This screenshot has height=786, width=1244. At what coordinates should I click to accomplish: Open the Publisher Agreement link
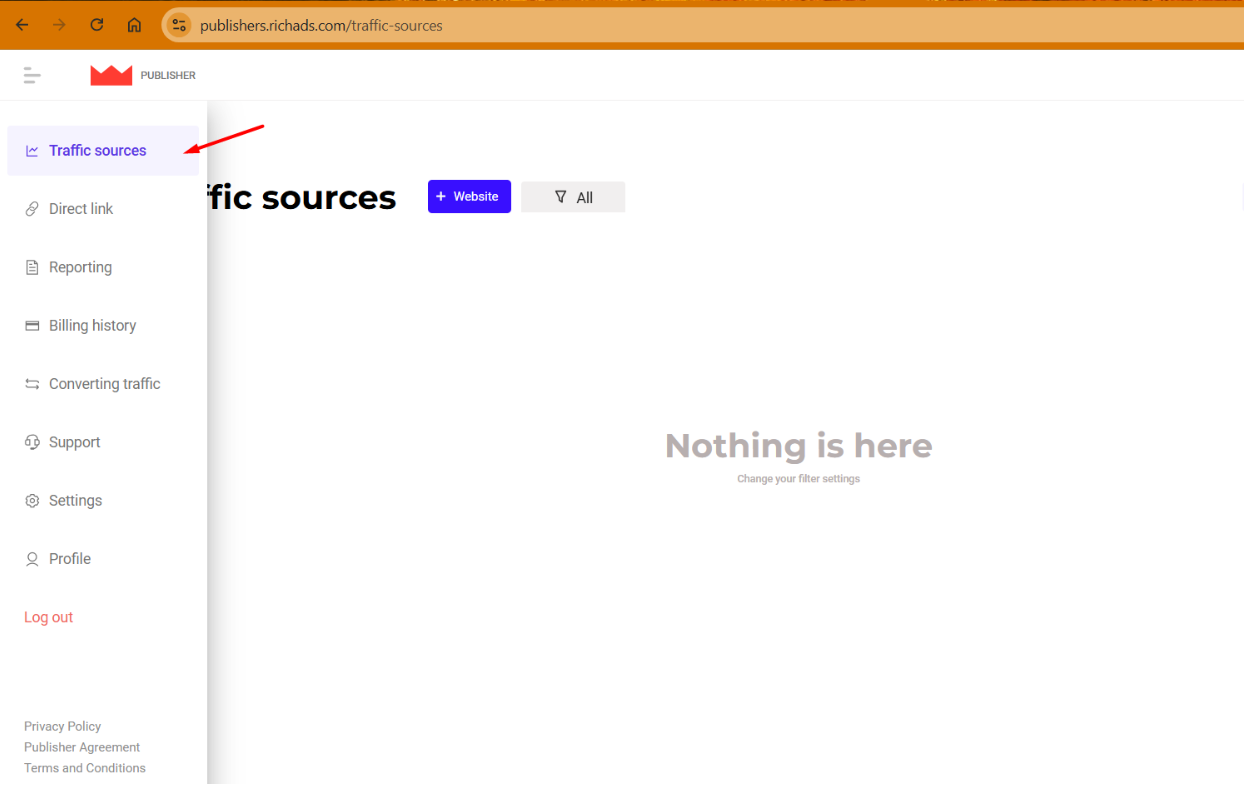pyautogui.click(x=82, y=747)
